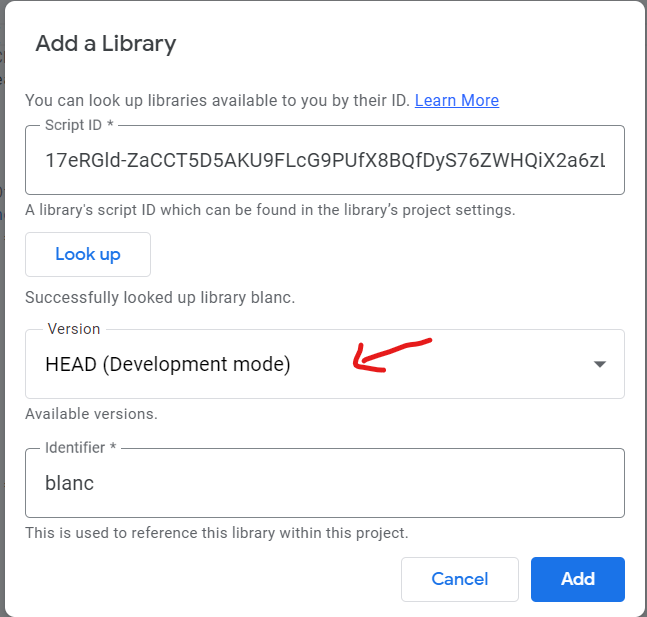
Task: Cancel the Add a Library dialog
Action: (459, 579)
